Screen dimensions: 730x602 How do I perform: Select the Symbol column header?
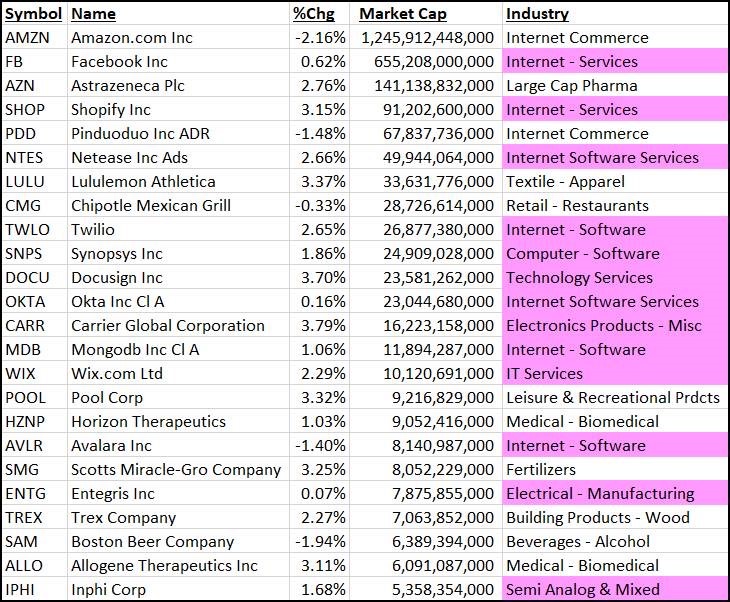[33, 14]
